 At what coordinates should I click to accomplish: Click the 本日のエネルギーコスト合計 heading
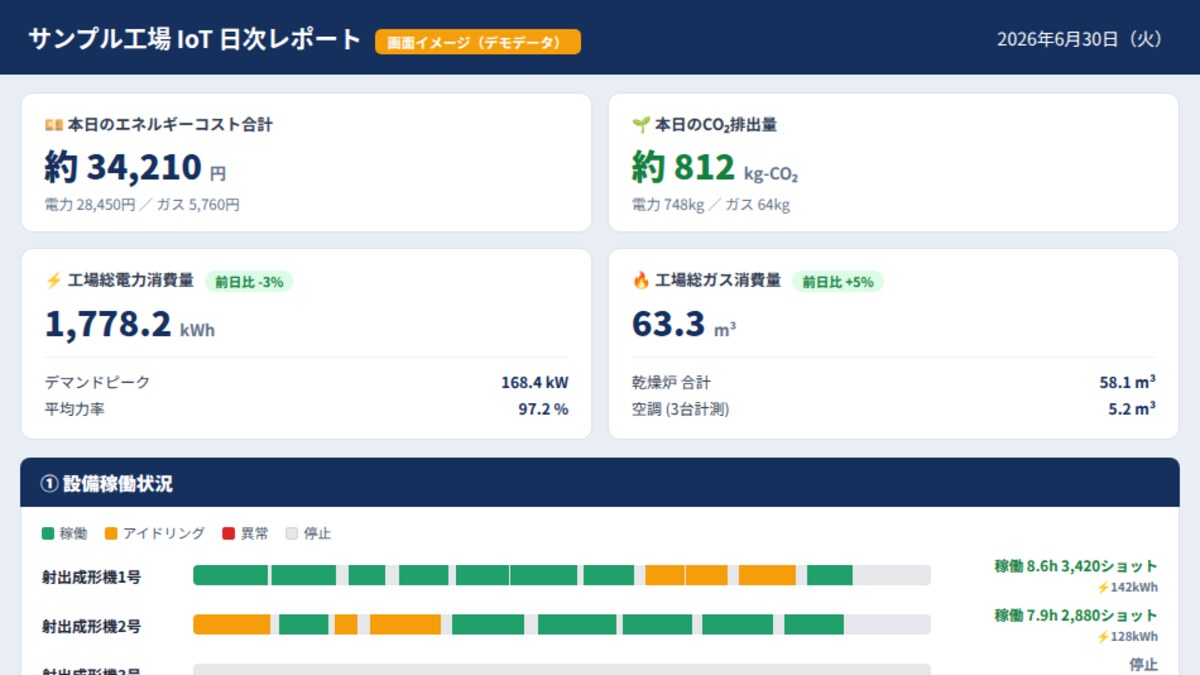pos(170,125)
